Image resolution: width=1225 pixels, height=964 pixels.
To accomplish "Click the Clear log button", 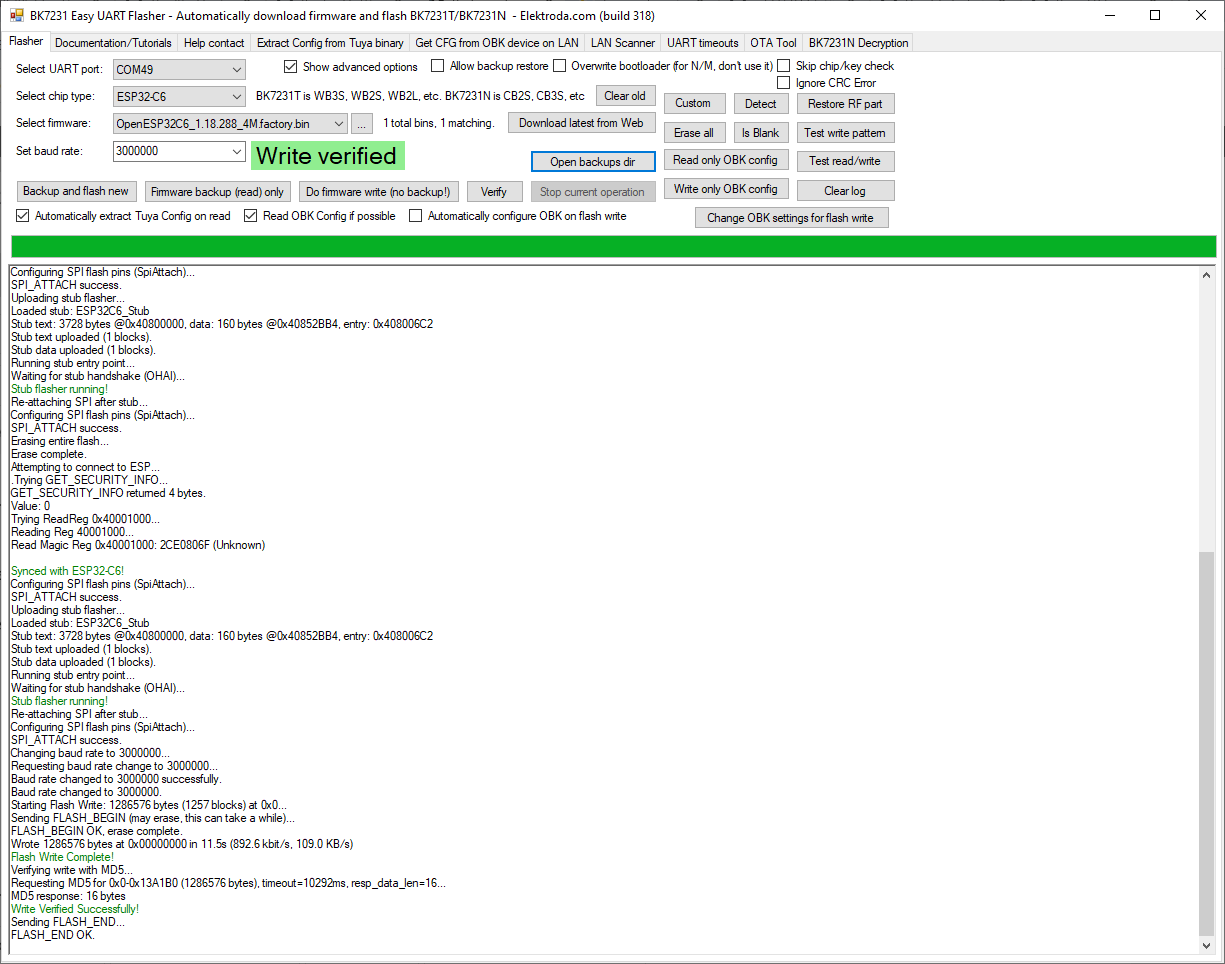I will click(845, 191).
